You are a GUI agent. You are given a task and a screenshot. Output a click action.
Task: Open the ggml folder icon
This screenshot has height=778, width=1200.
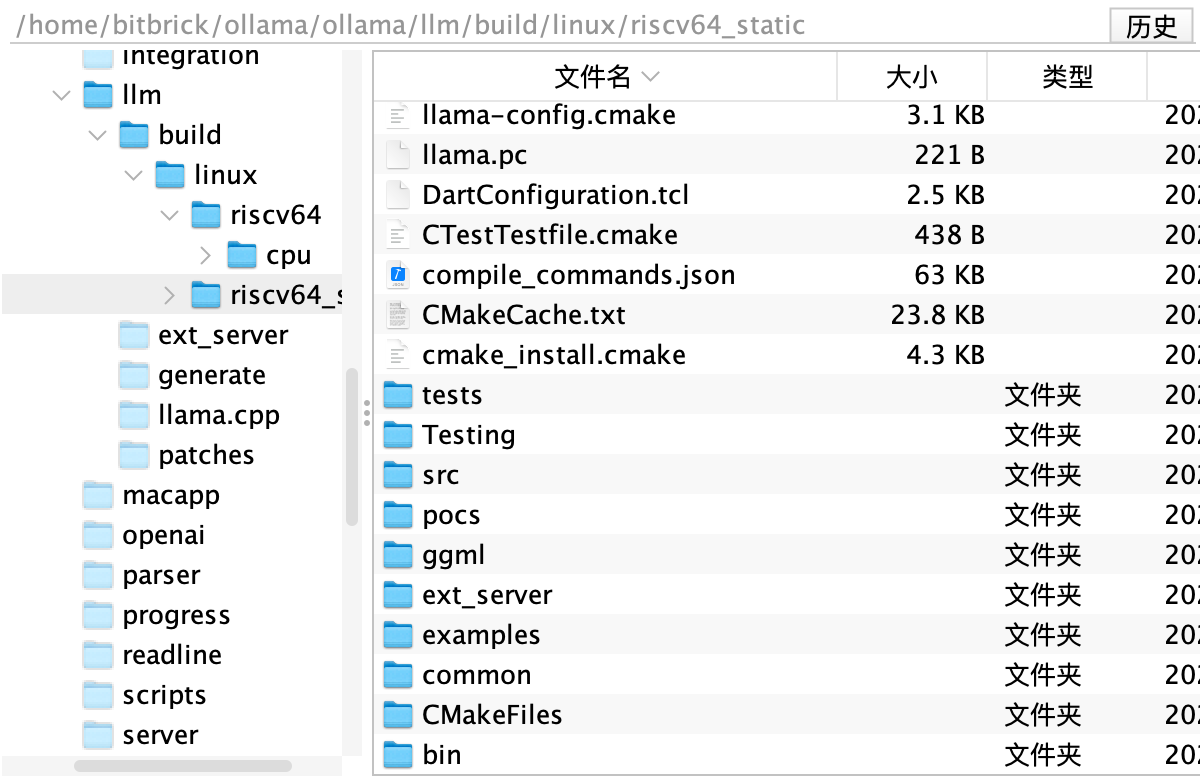(x=398, y=555)
